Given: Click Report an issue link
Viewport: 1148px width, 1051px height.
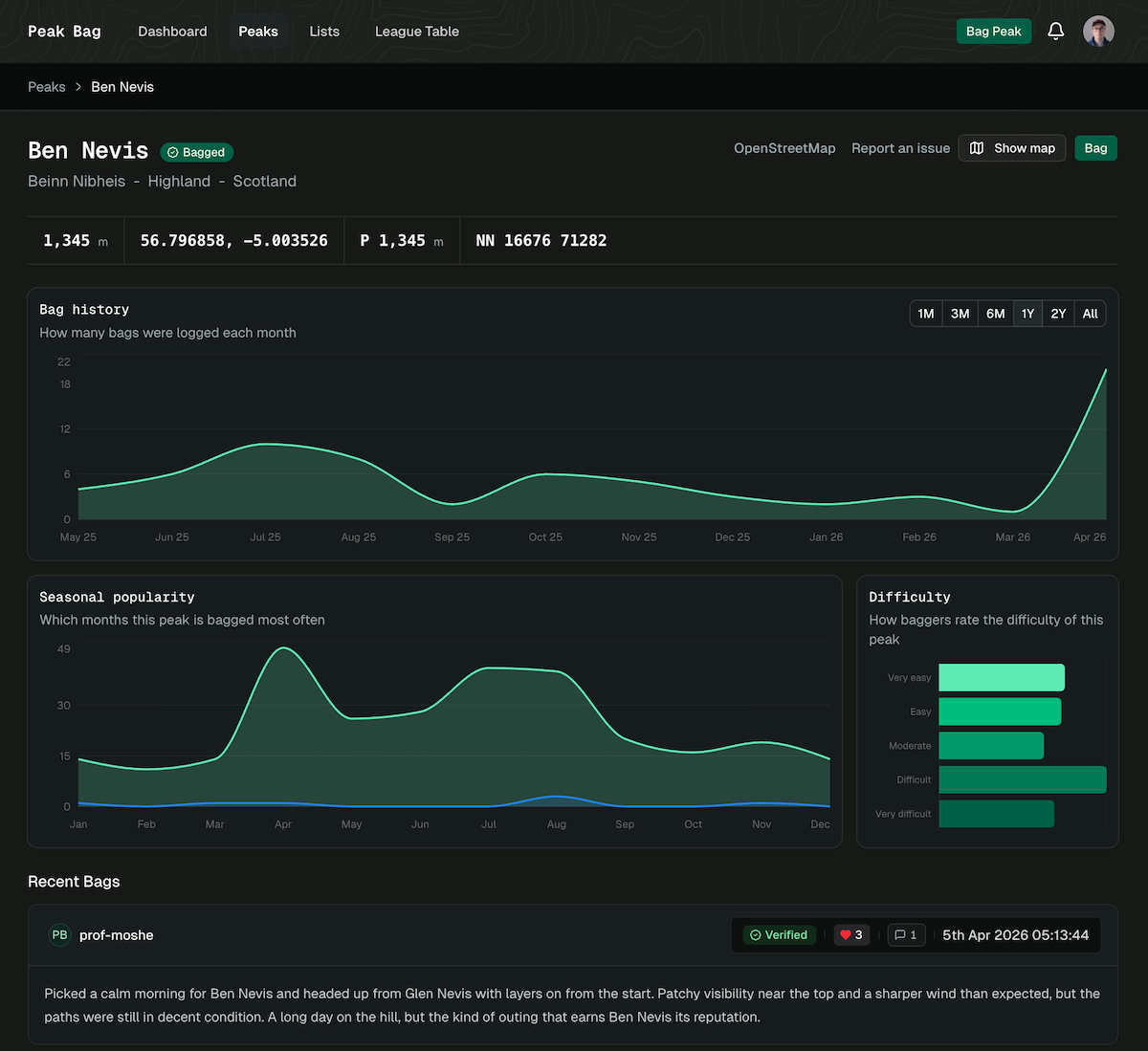Looking at the screenshot, I should click(x=900, y=148).
